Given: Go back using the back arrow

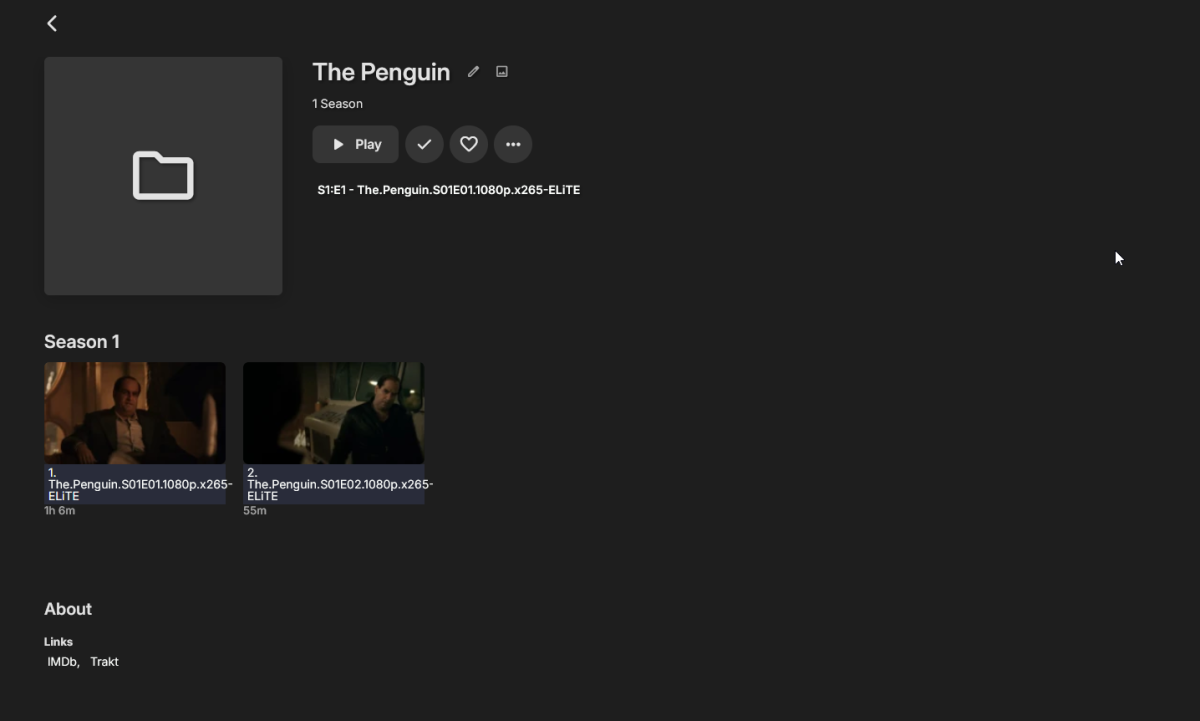Looking at the screenshot, I should 52,23.
